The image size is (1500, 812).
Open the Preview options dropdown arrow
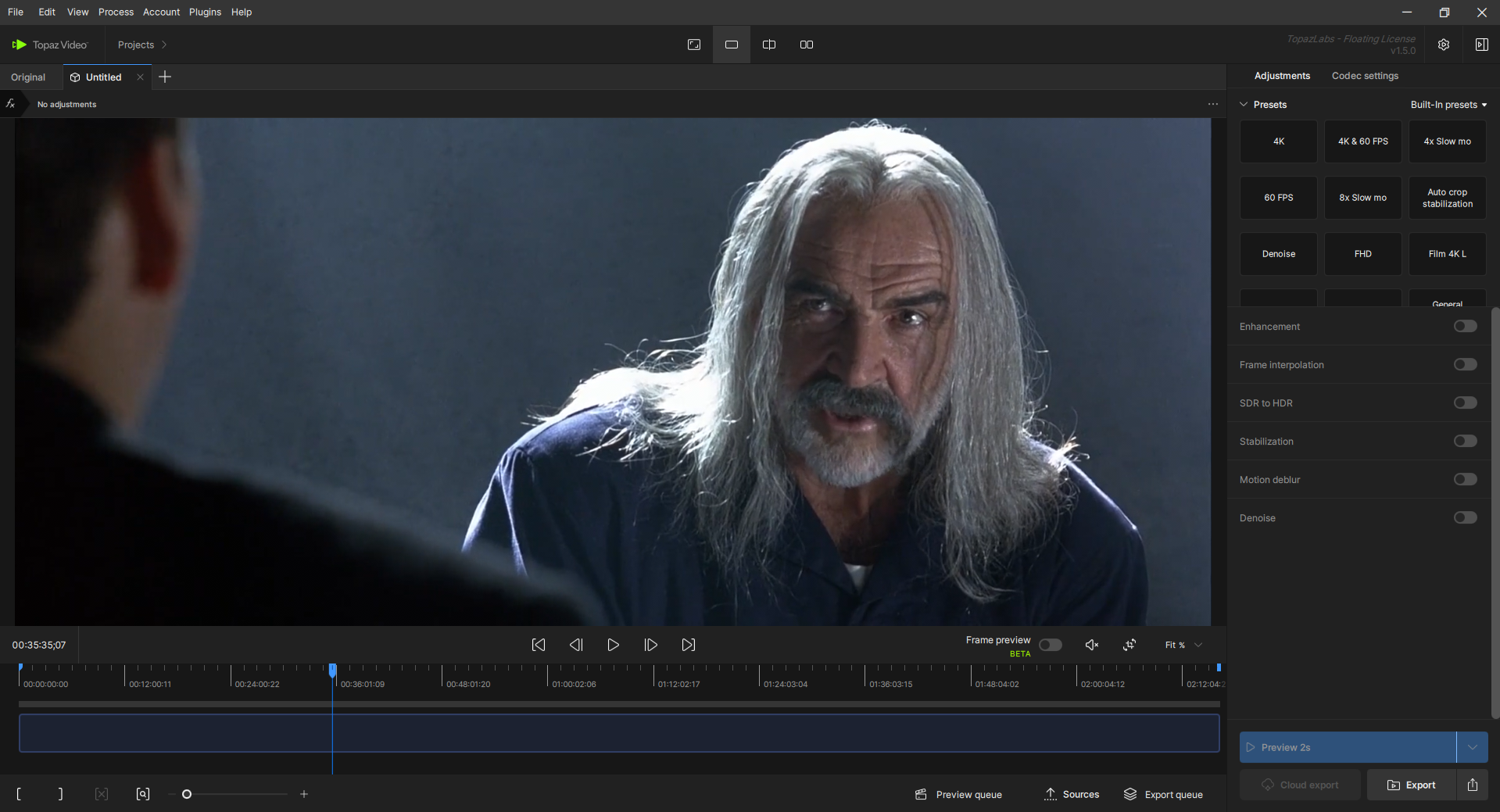click(x=1473, y=747)
